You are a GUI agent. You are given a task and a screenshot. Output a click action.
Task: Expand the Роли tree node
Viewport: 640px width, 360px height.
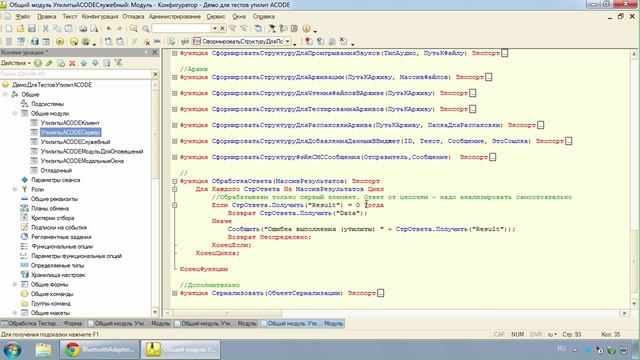(x=15, y=189)
